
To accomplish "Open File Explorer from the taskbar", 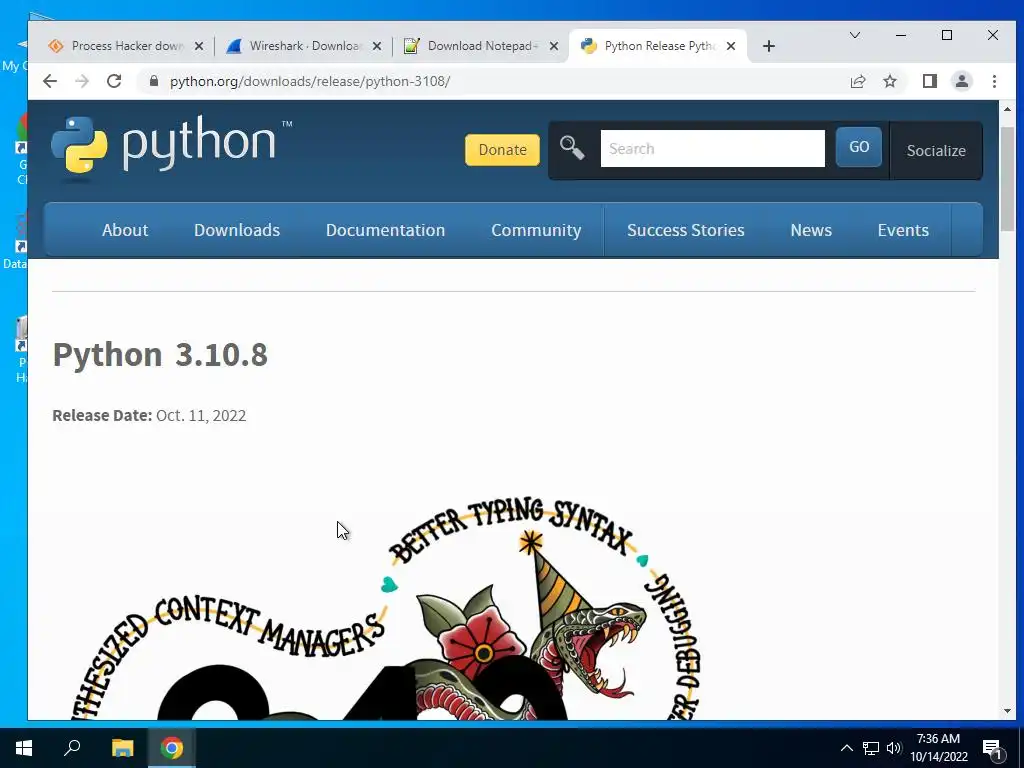I will coord(122,748).
